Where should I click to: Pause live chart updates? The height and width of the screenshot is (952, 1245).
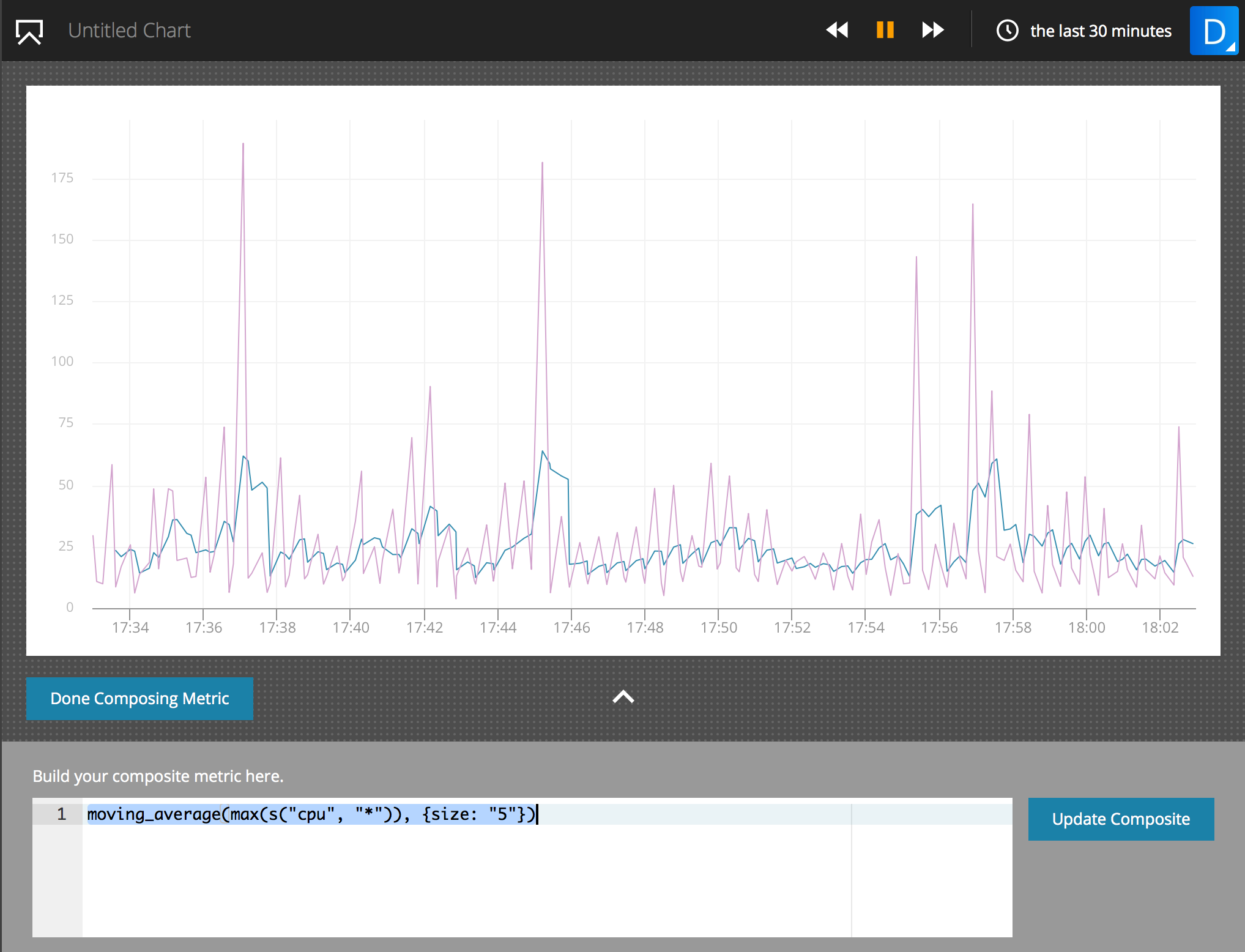885,30
